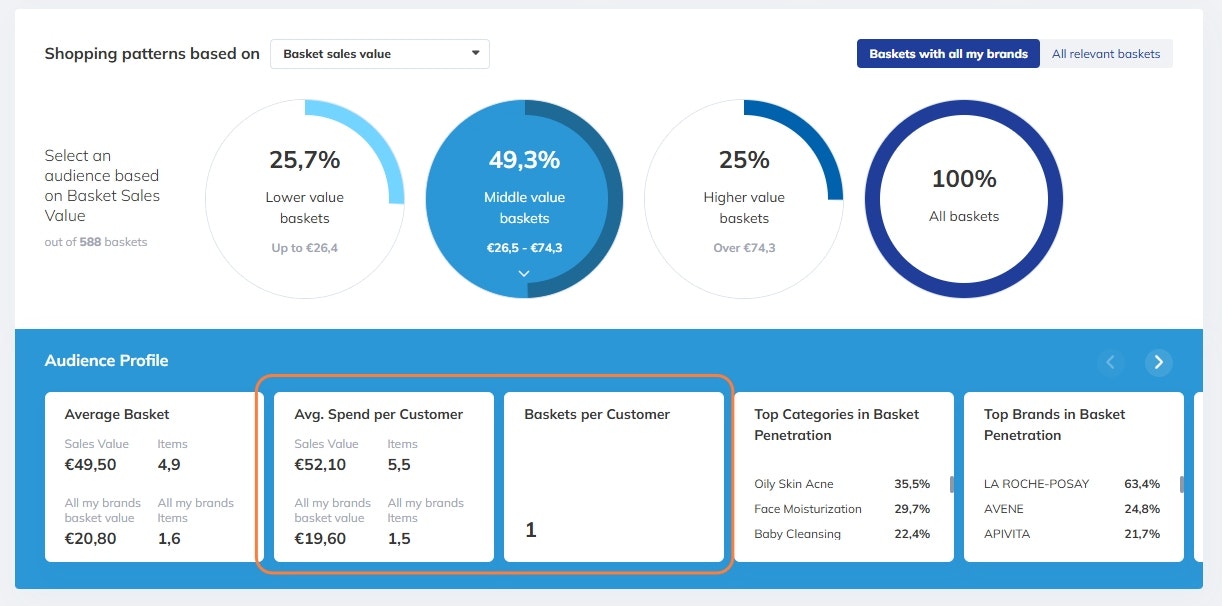Image resolution: width=1222 pixels, height=606 pixels.
Task: Click the next arrow in Audience Profile
Action: pos(1159,362)
